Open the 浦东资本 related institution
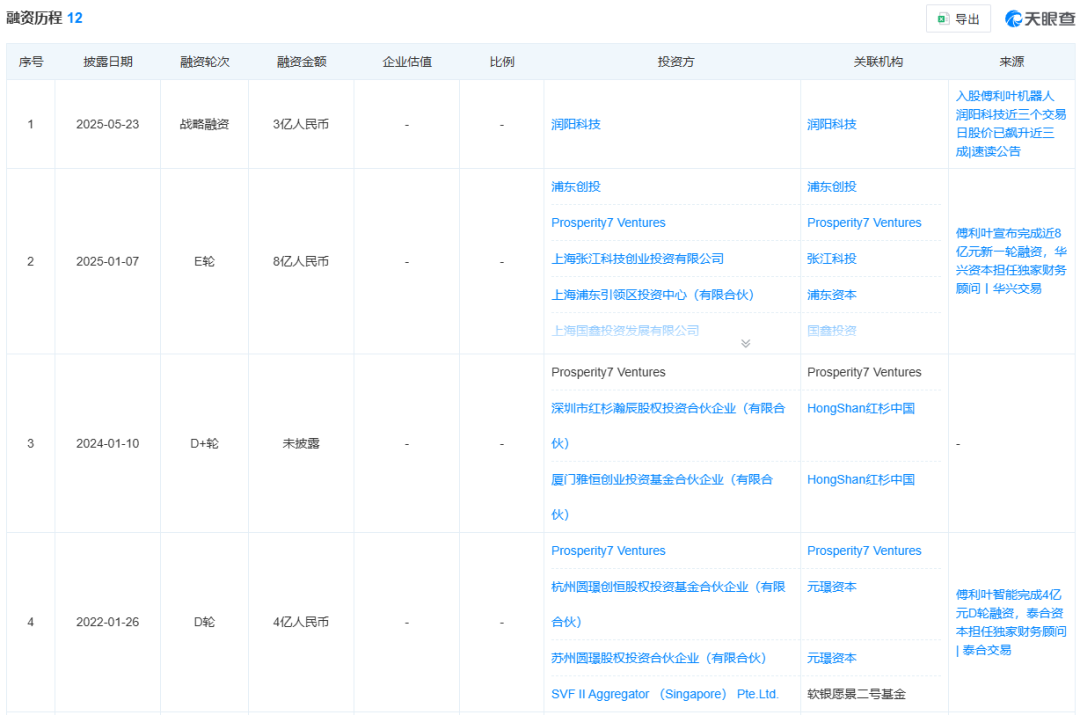This screenshot has height=715, width=1080. (832, 295)
